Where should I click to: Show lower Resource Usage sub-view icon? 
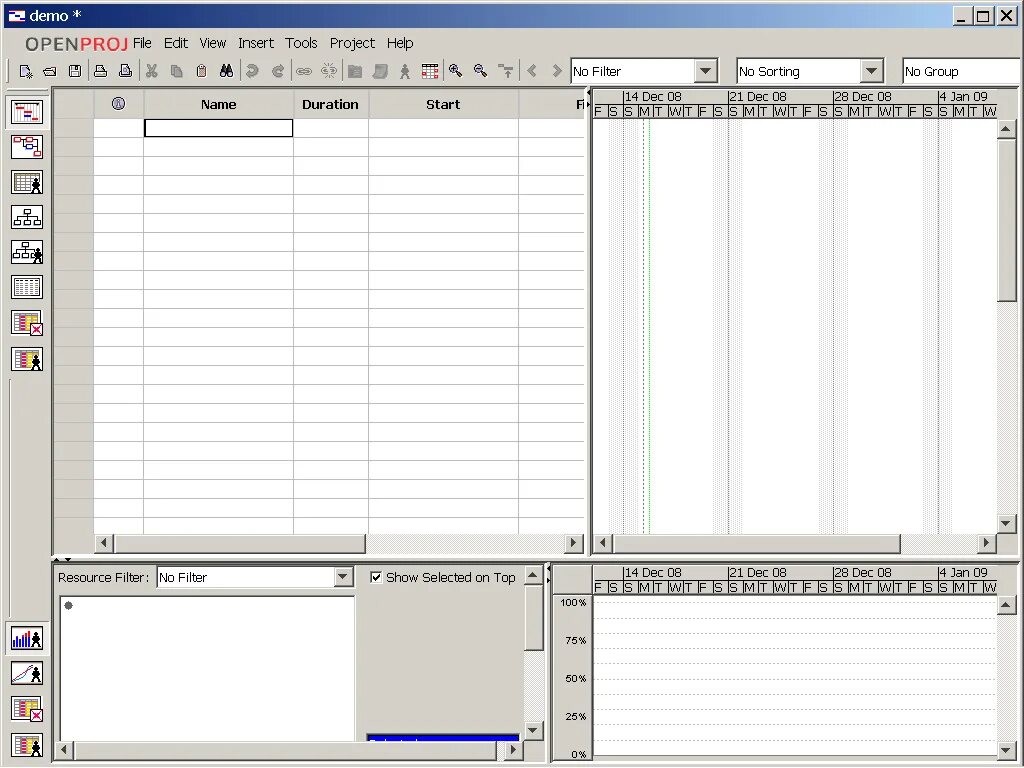(x=27, y=744)
